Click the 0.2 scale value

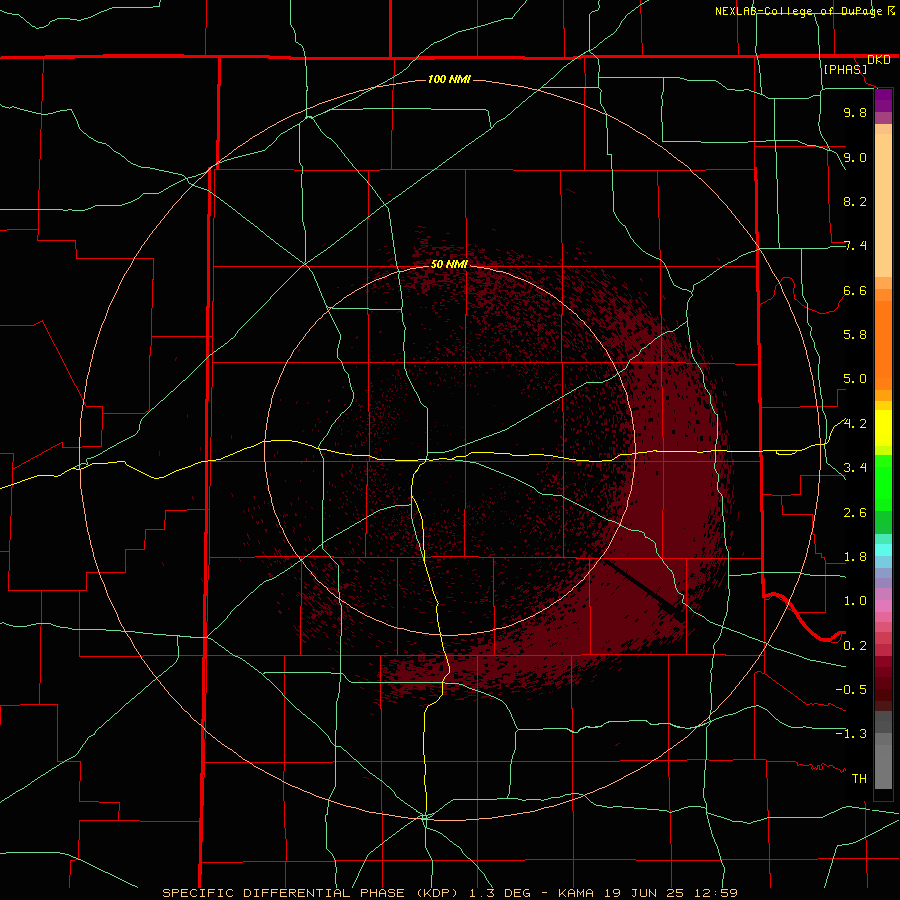(x=855, y=646)
